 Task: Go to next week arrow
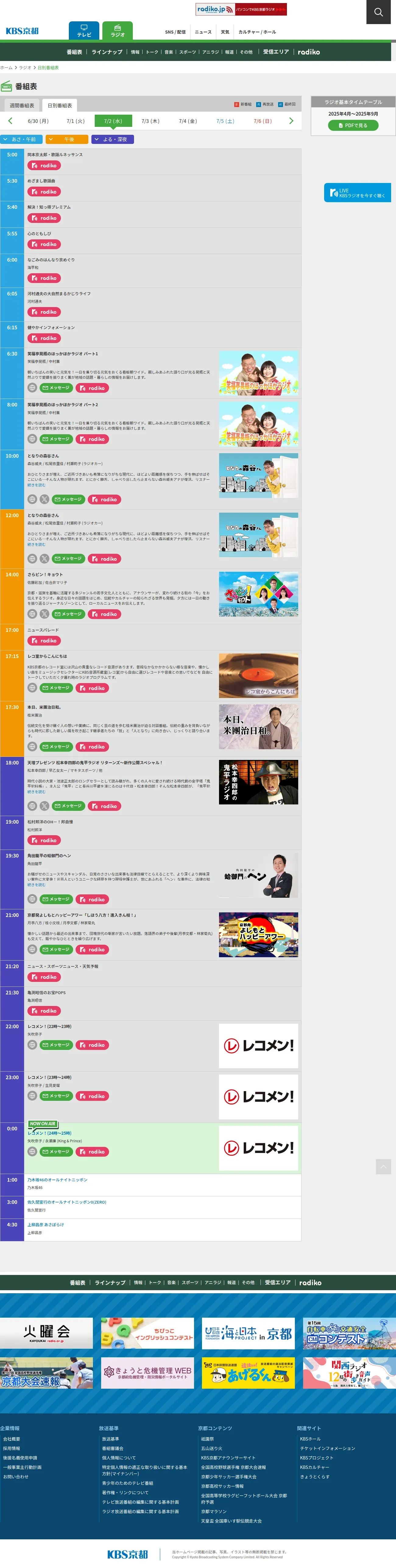(291, 121)
